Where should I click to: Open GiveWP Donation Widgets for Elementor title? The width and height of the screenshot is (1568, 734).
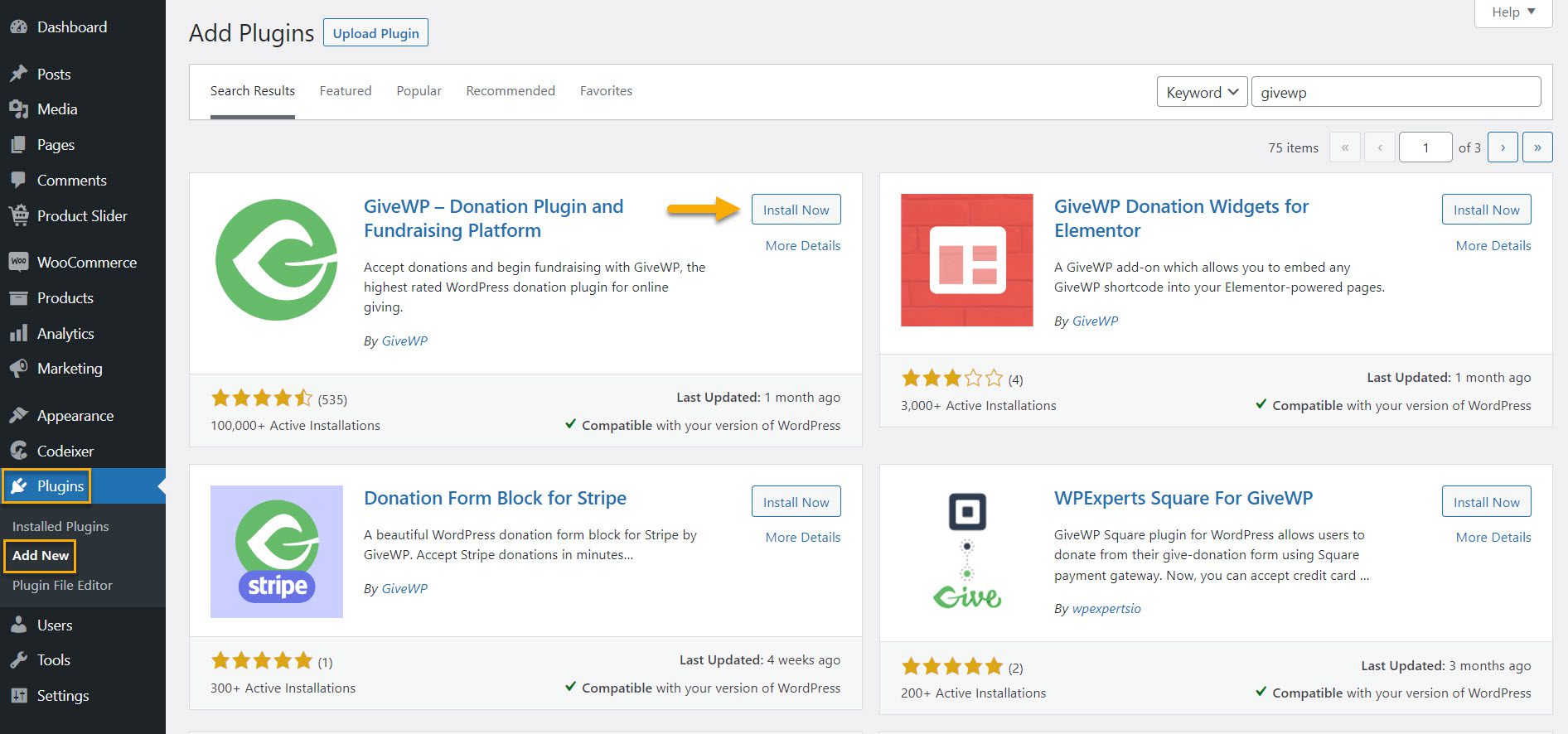(1181, 219)
